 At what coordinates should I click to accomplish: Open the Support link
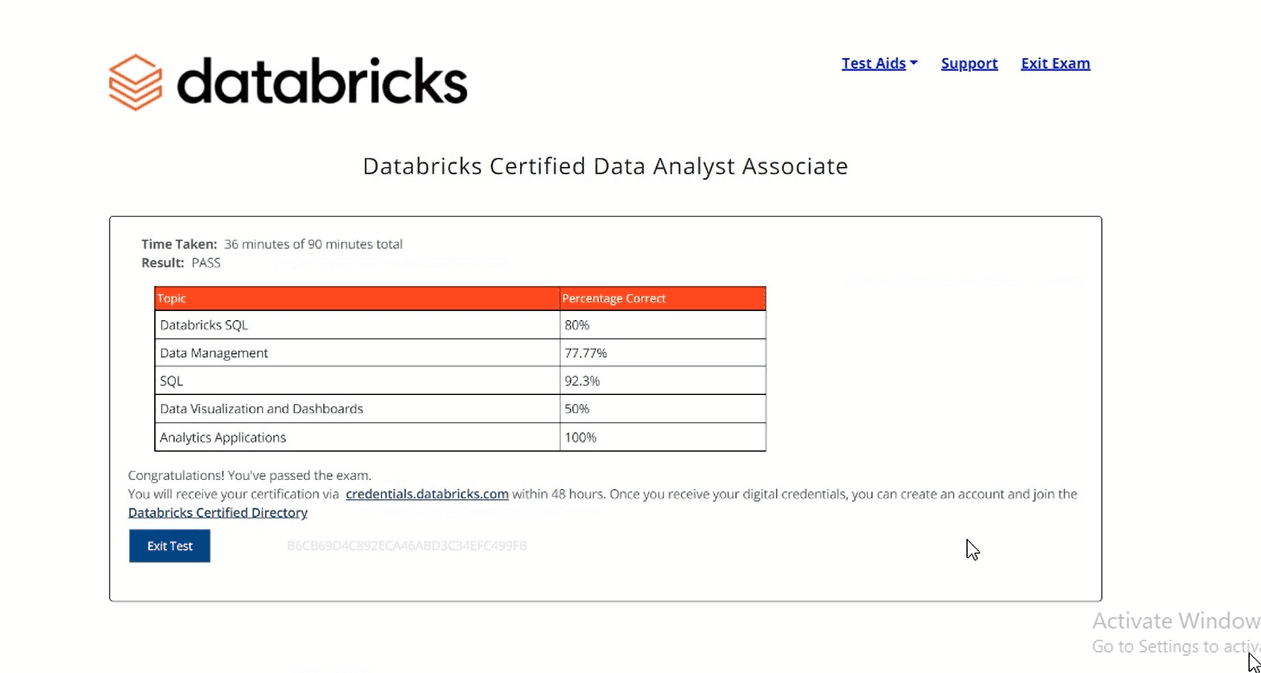[969, 63]
